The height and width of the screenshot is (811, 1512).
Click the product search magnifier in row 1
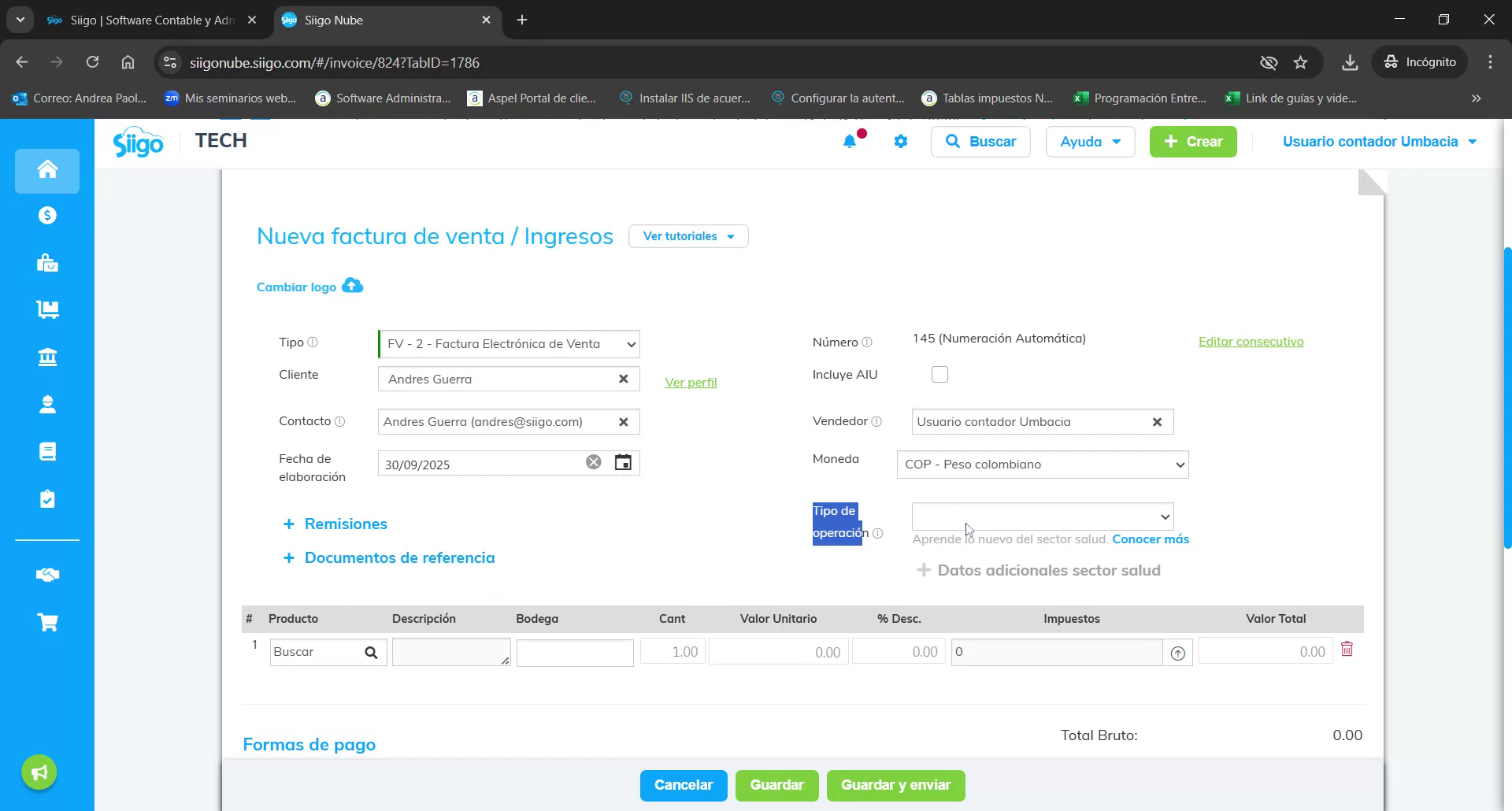pos(370,652)
